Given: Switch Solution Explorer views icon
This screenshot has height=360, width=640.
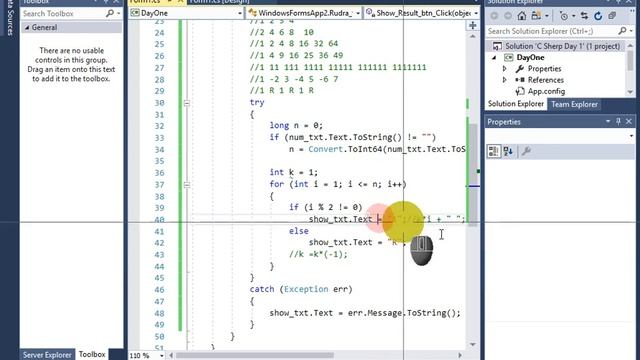Looking at the screenshot, I should tap(536, 16).
